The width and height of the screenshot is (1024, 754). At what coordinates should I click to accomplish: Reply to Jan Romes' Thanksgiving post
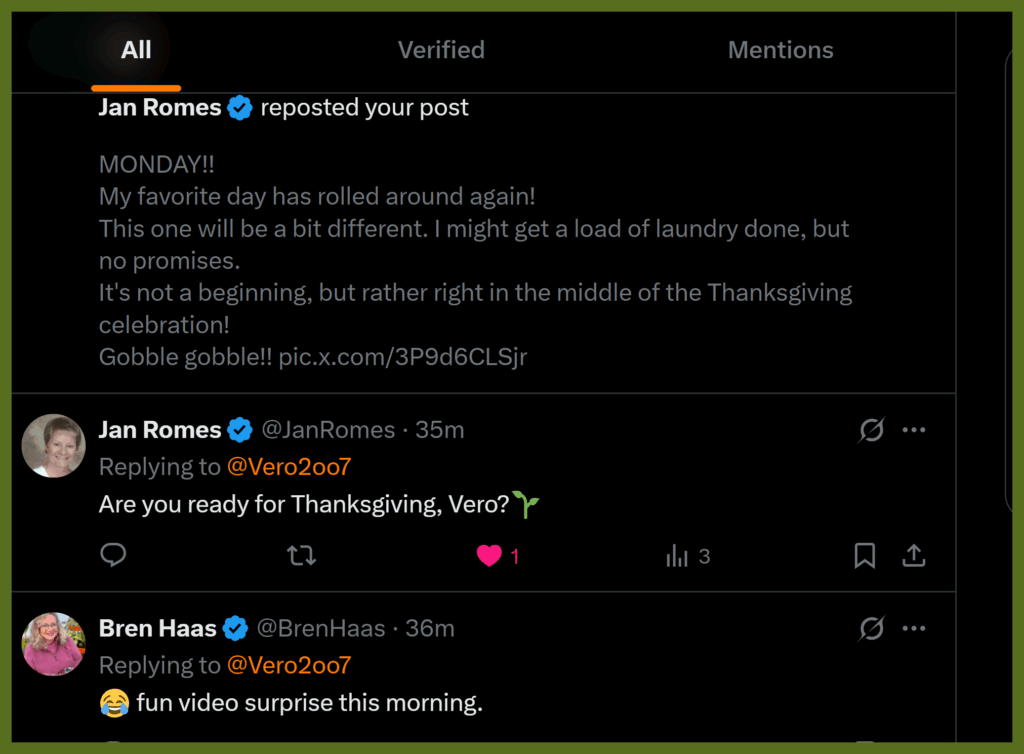(x=114, y=555)
